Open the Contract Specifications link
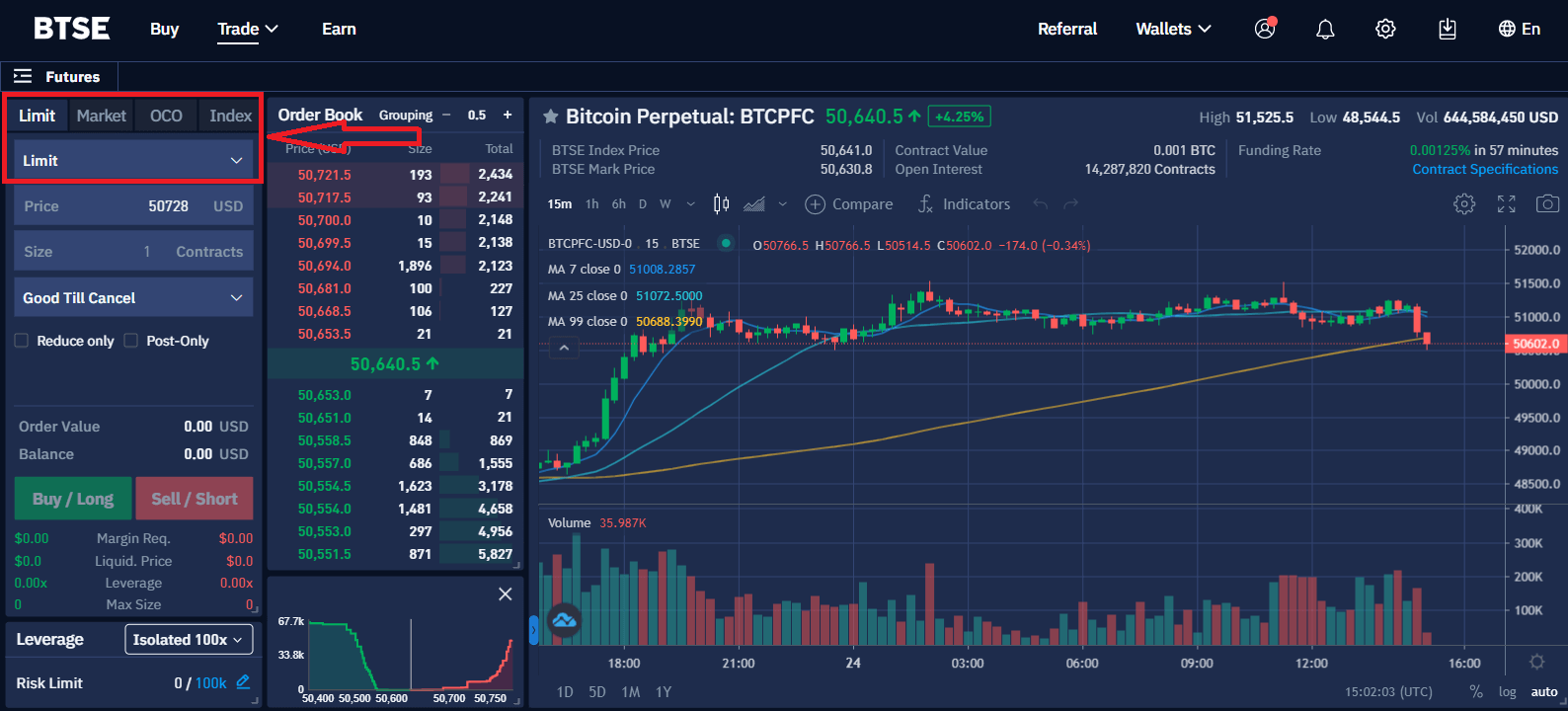The image size is (1568, 711). (x=1484, y=169)
